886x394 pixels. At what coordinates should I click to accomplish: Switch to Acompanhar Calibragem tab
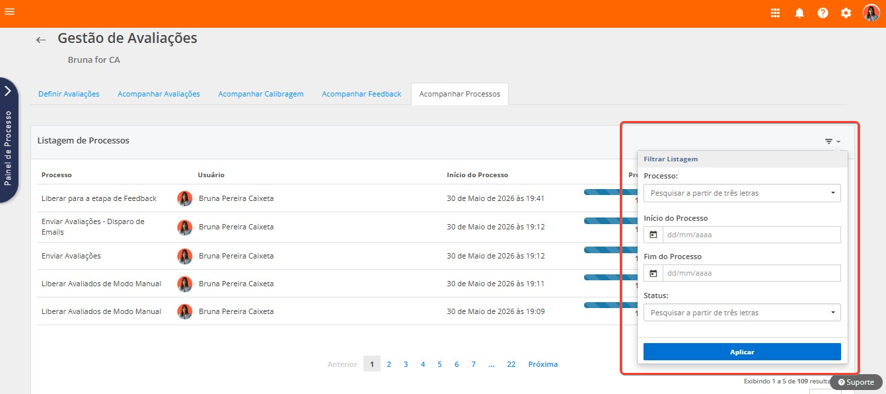(x=261, y=94)
